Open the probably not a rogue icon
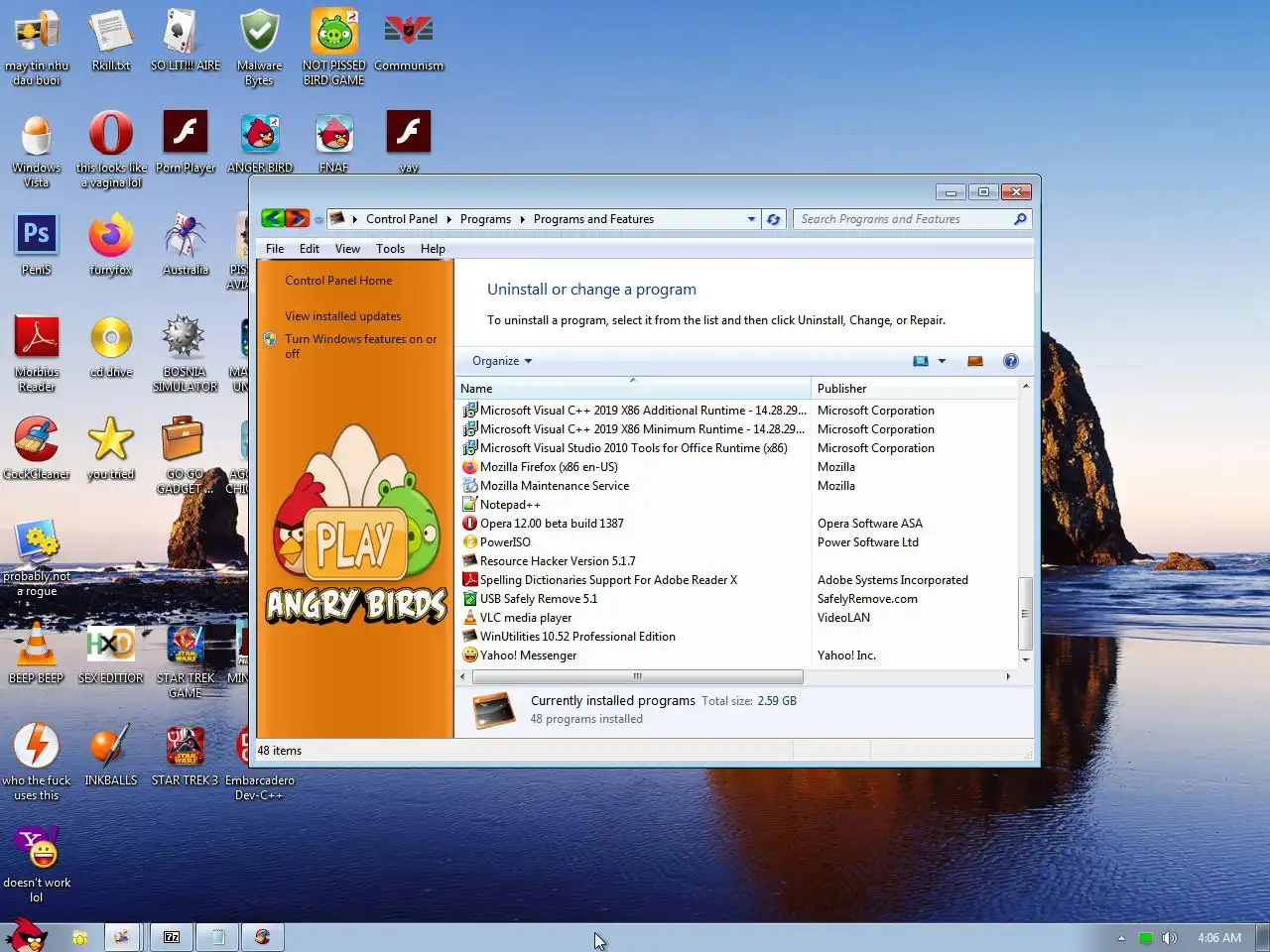Image resolution: width=1270 pixels, height=952 pixels. pos(37,557)
